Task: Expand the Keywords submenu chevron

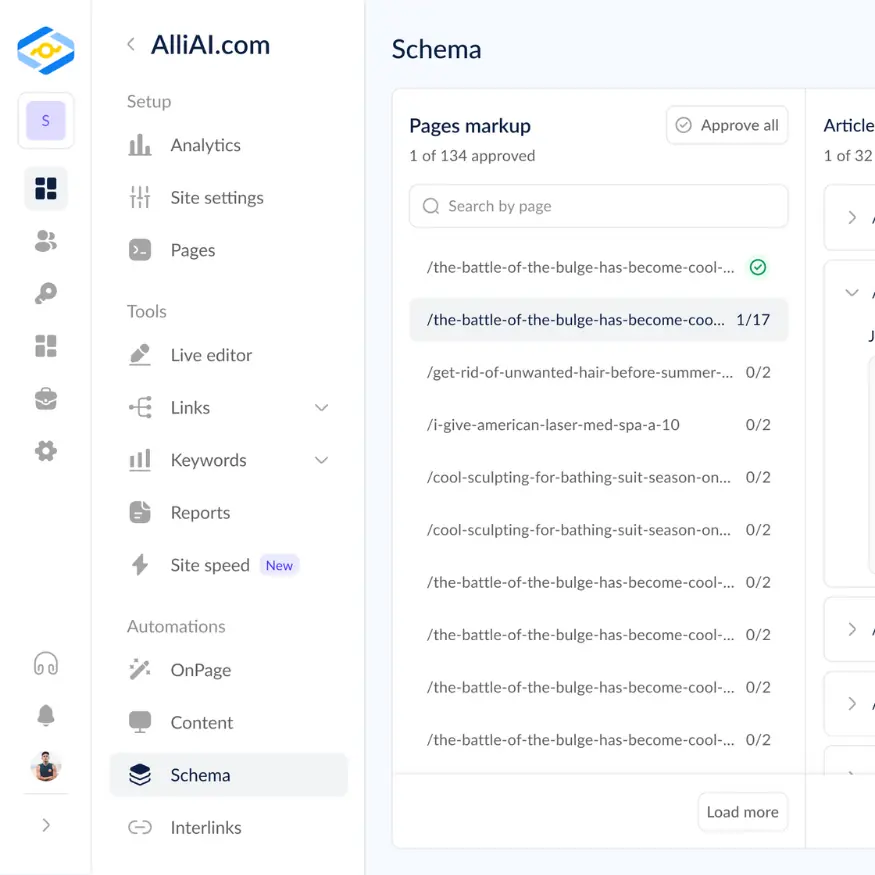Action: coord(321,460)
